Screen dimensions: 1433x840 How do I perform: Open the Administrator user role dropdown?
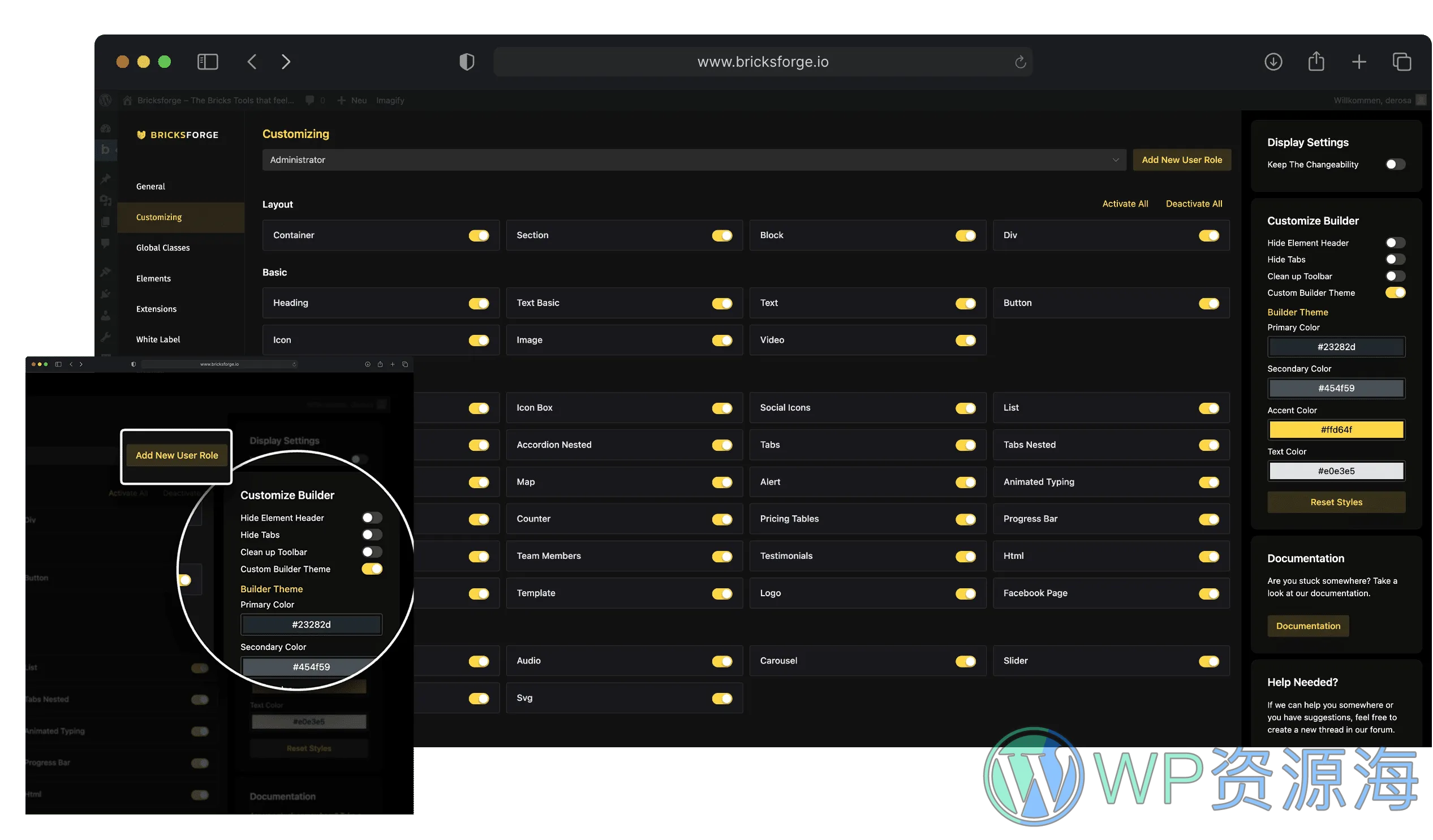coord(694,160)
